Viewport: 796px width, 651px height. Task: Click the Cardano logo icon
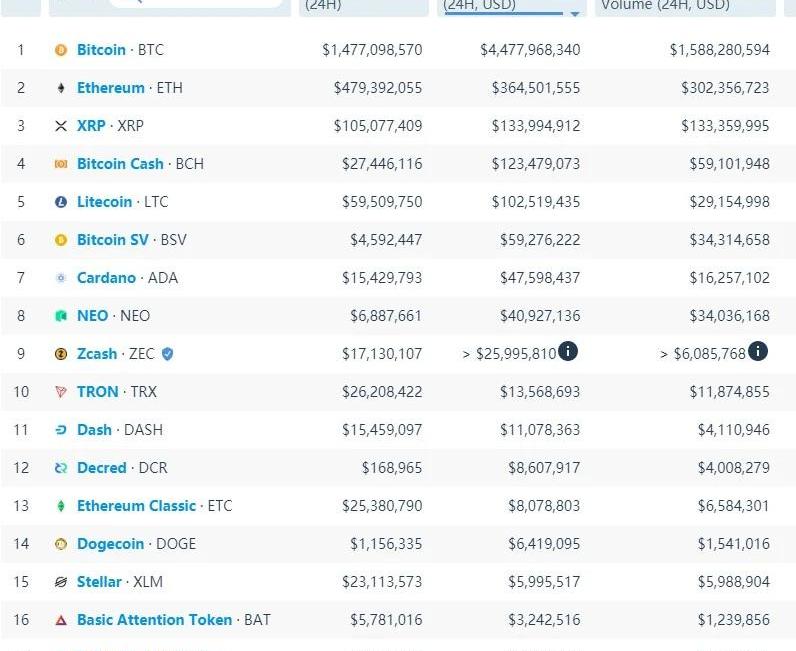coord(61,278)
